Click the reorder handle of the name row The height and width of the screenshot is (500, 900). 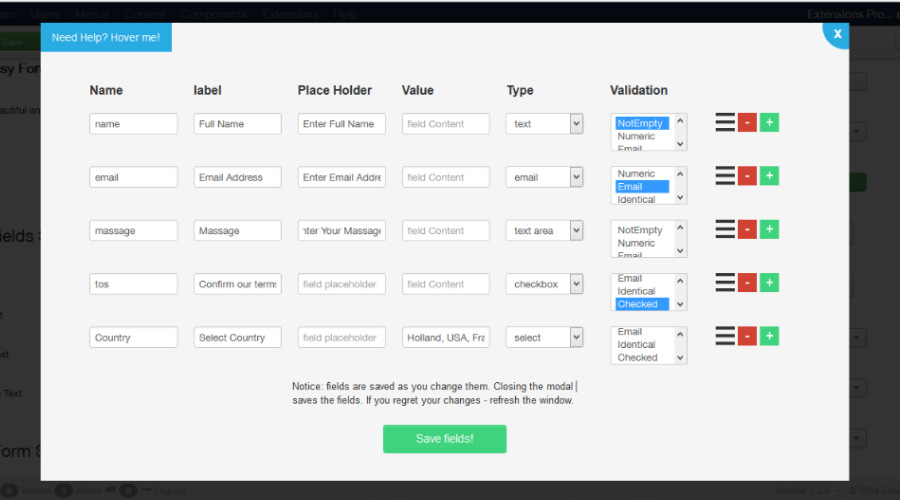pos(725,122)
